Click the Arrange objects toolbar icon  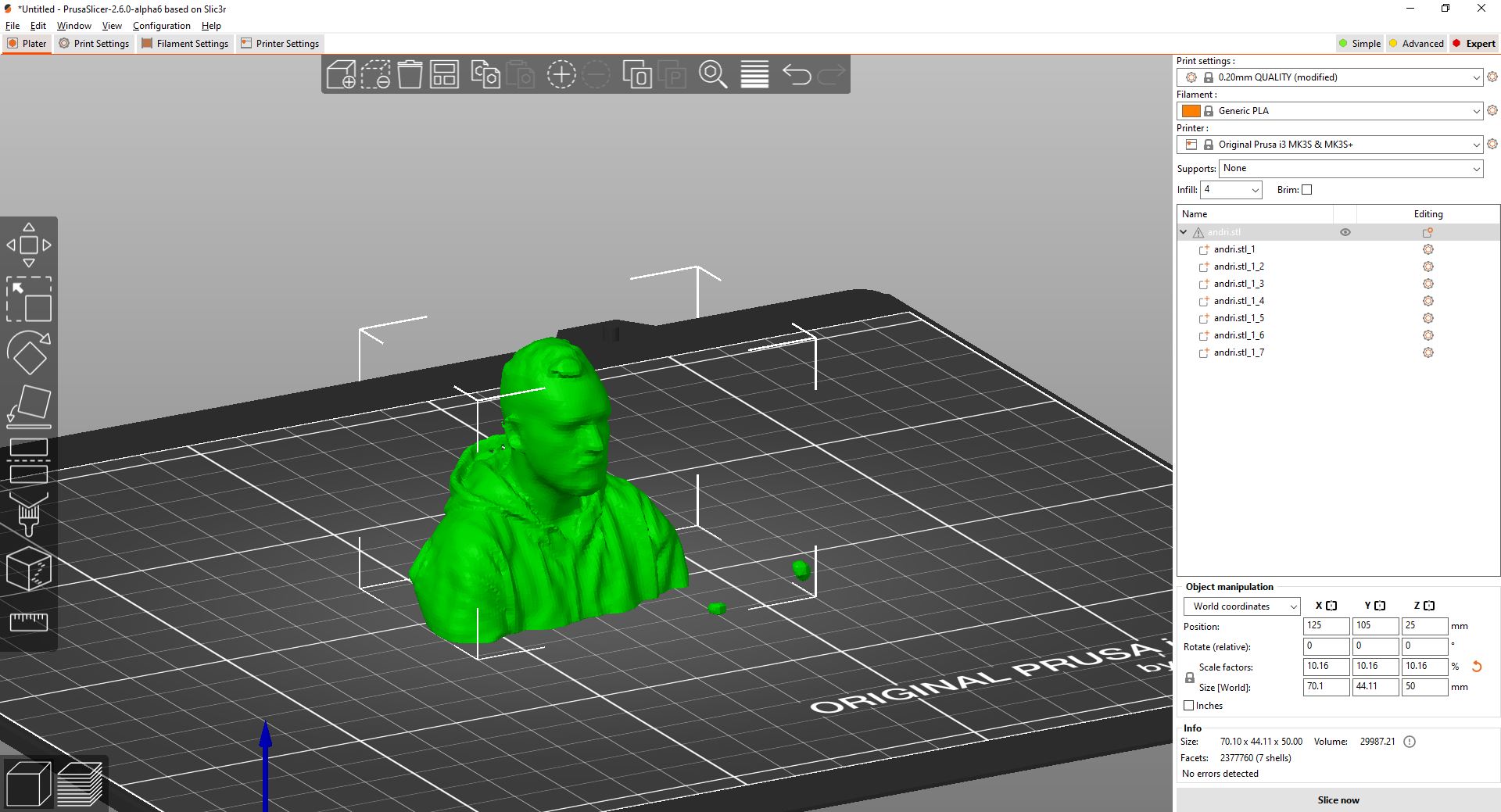point(444,74)
